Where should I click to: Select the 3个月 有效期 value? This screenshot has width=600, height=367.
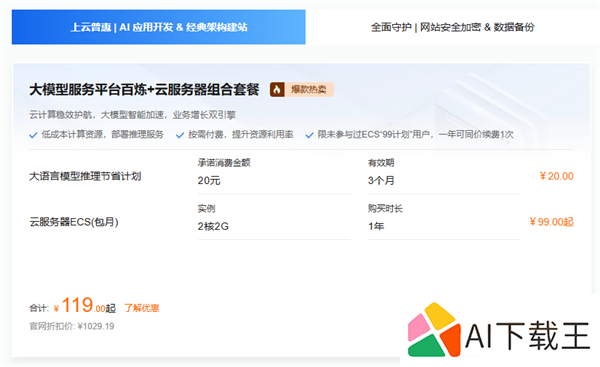(x=381, y=181)
